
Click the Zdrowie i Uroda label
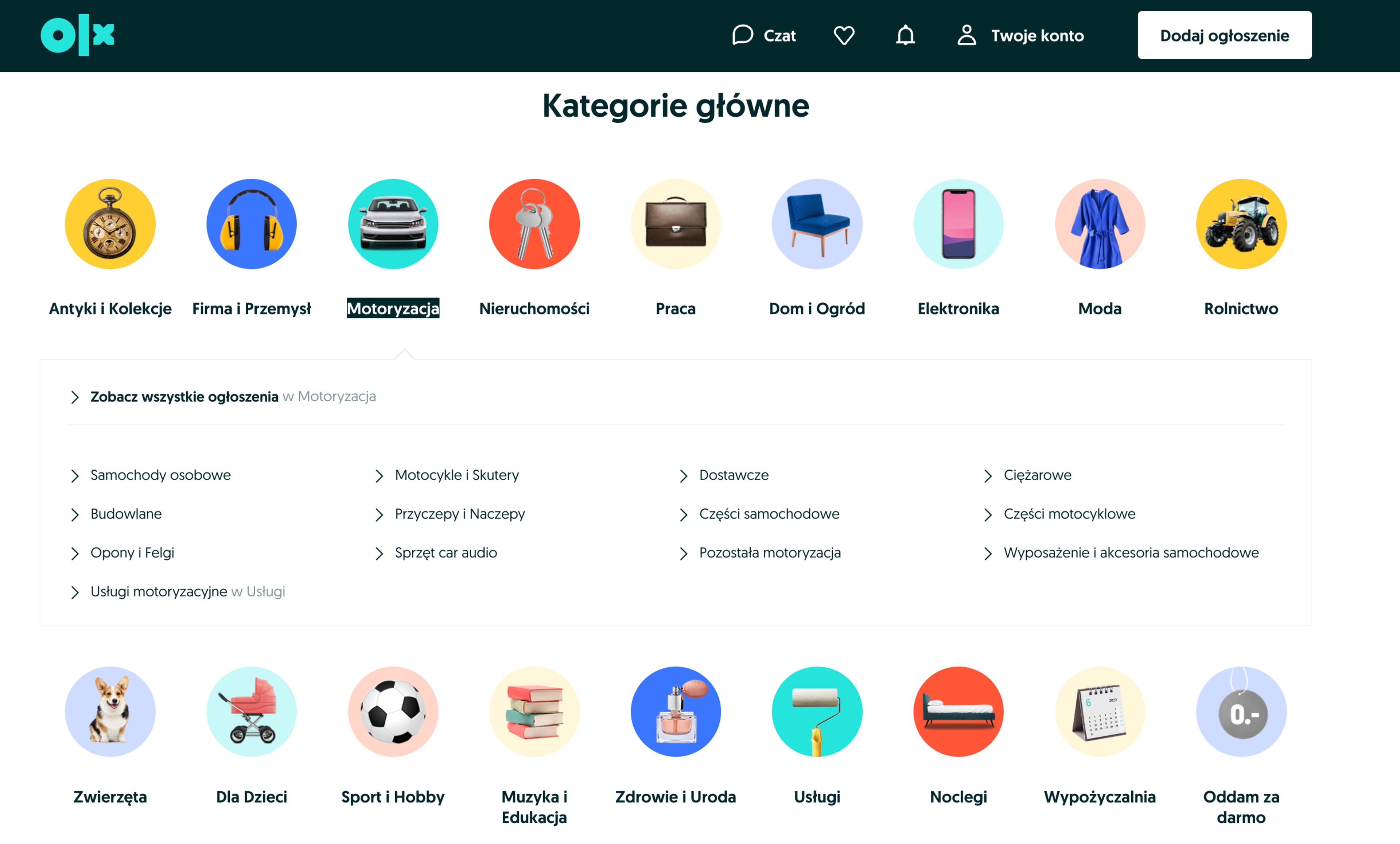click(x=676, y=797)
